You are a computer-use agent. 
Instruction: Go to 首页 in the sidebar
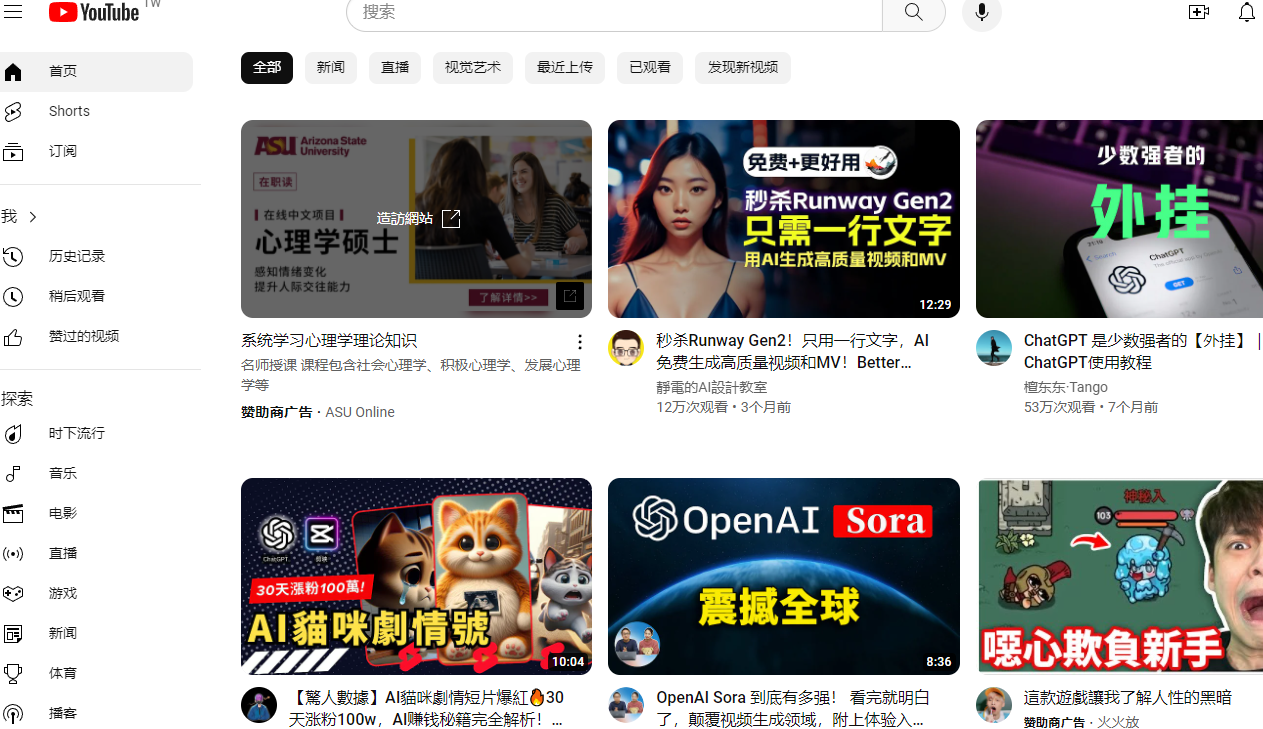96,72
